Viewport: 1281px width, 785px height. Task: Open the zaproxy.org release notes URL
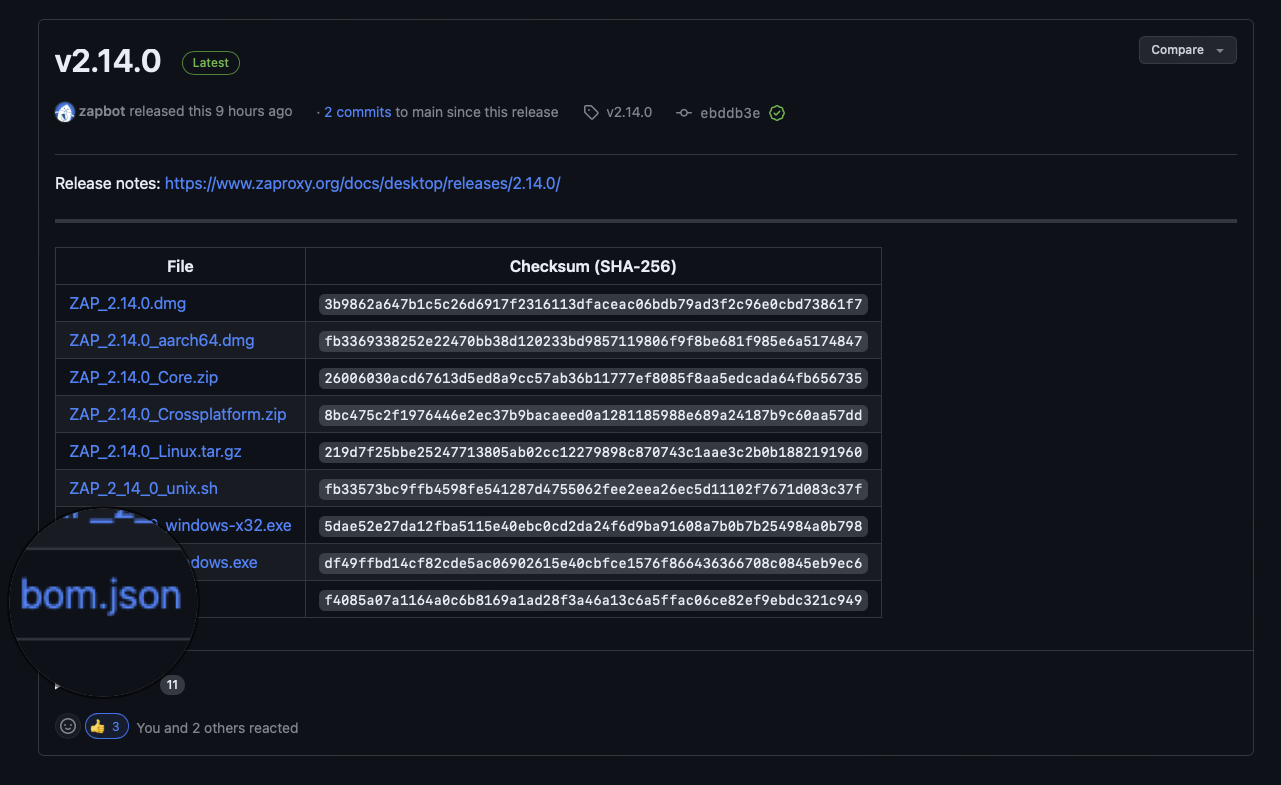point(362,184)
